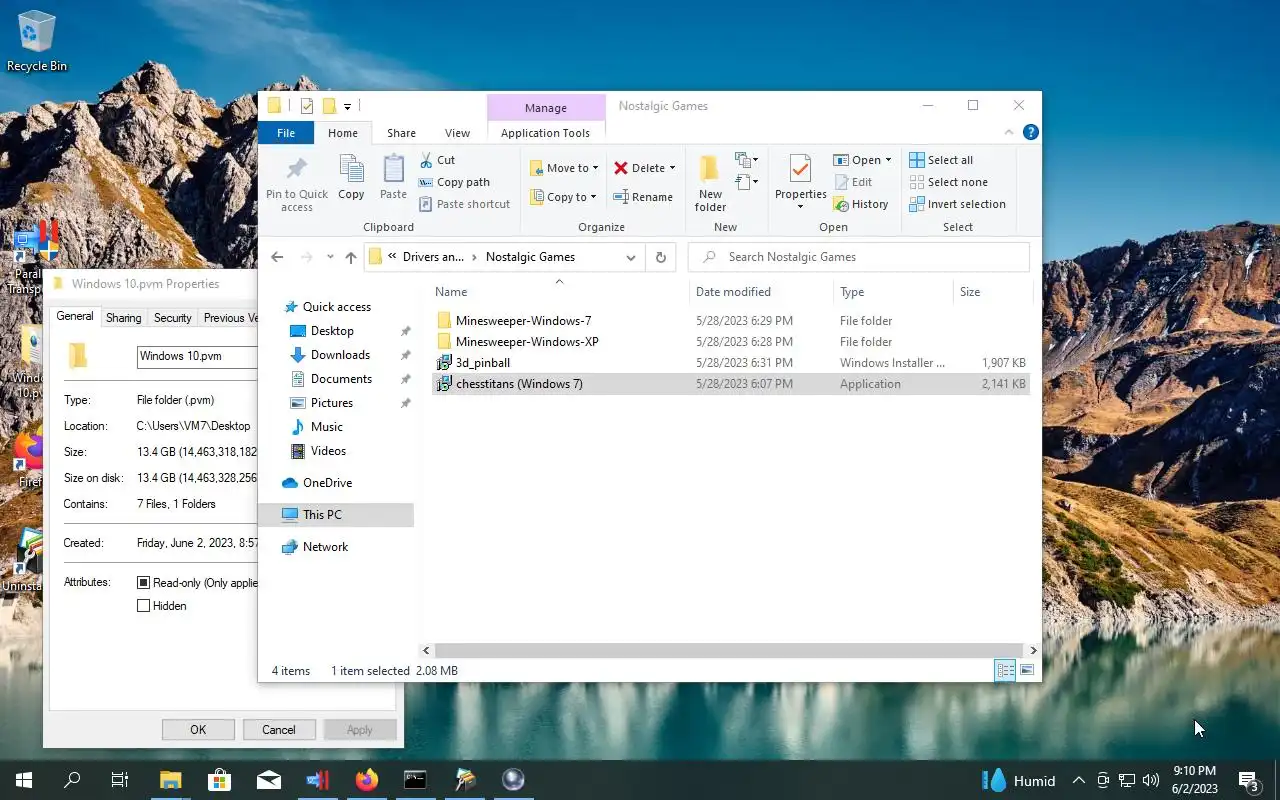Click OK in Properties dialog
This screenshot has width=1280, height=800.
click(198, 730)
